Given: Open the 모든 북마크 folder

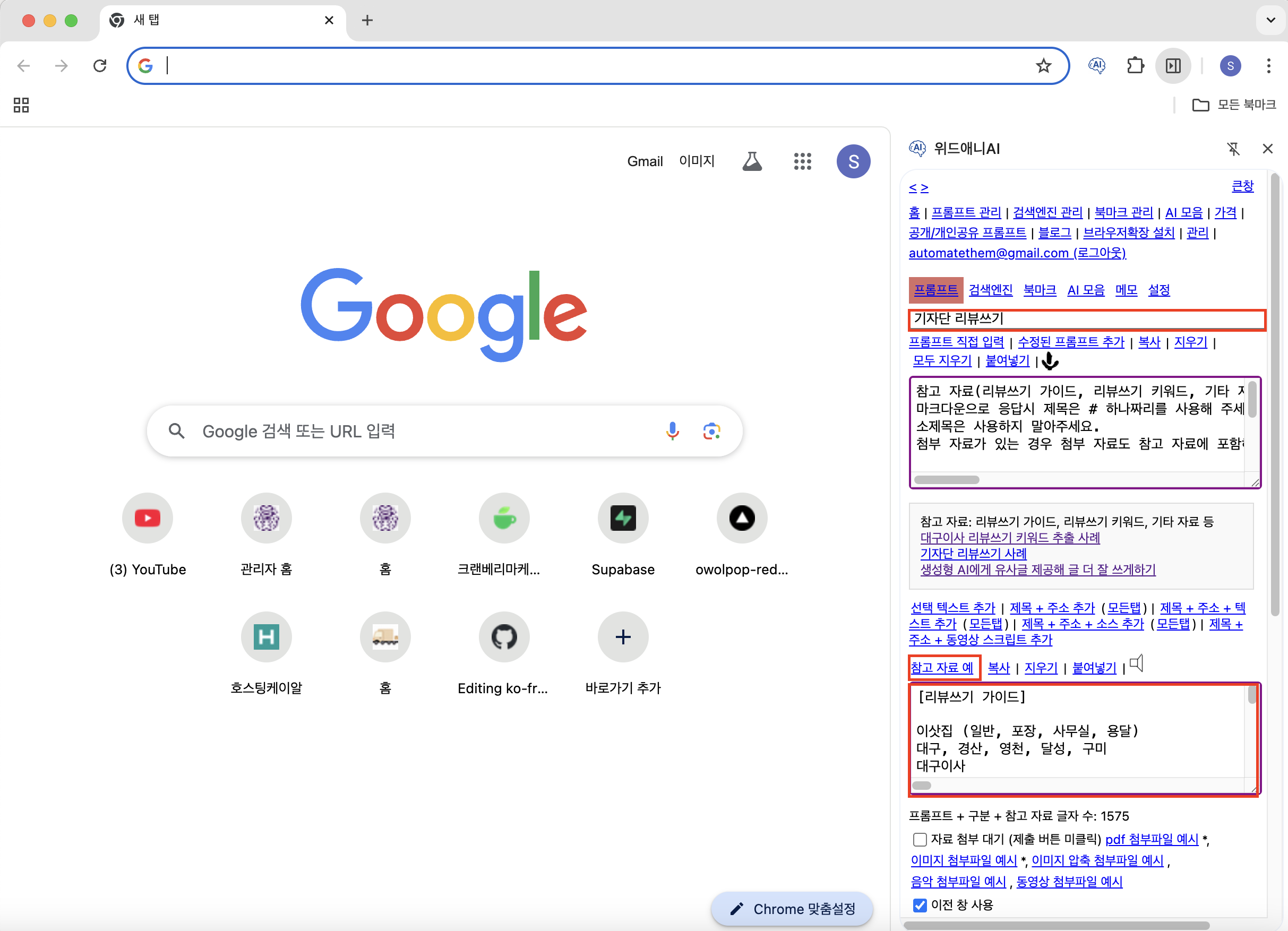Looking at the screenshot, I should (1233, 105).
